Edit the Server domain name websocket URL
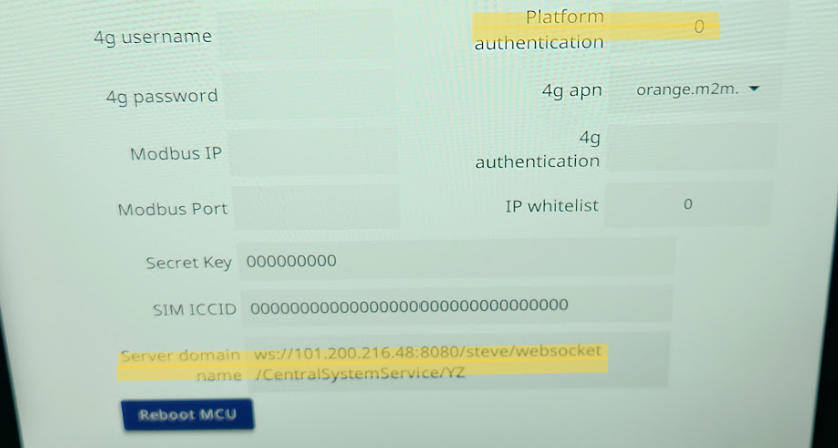The image size is (838, 448). click(x=457, y=362)
